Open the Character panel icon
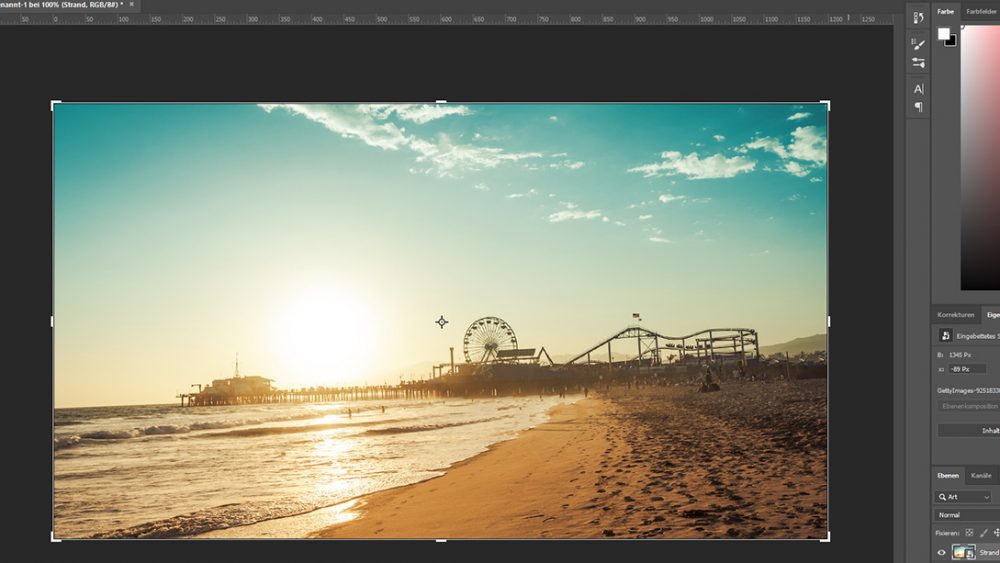This screenshot has height=563, width=1000. click(918, 89)
